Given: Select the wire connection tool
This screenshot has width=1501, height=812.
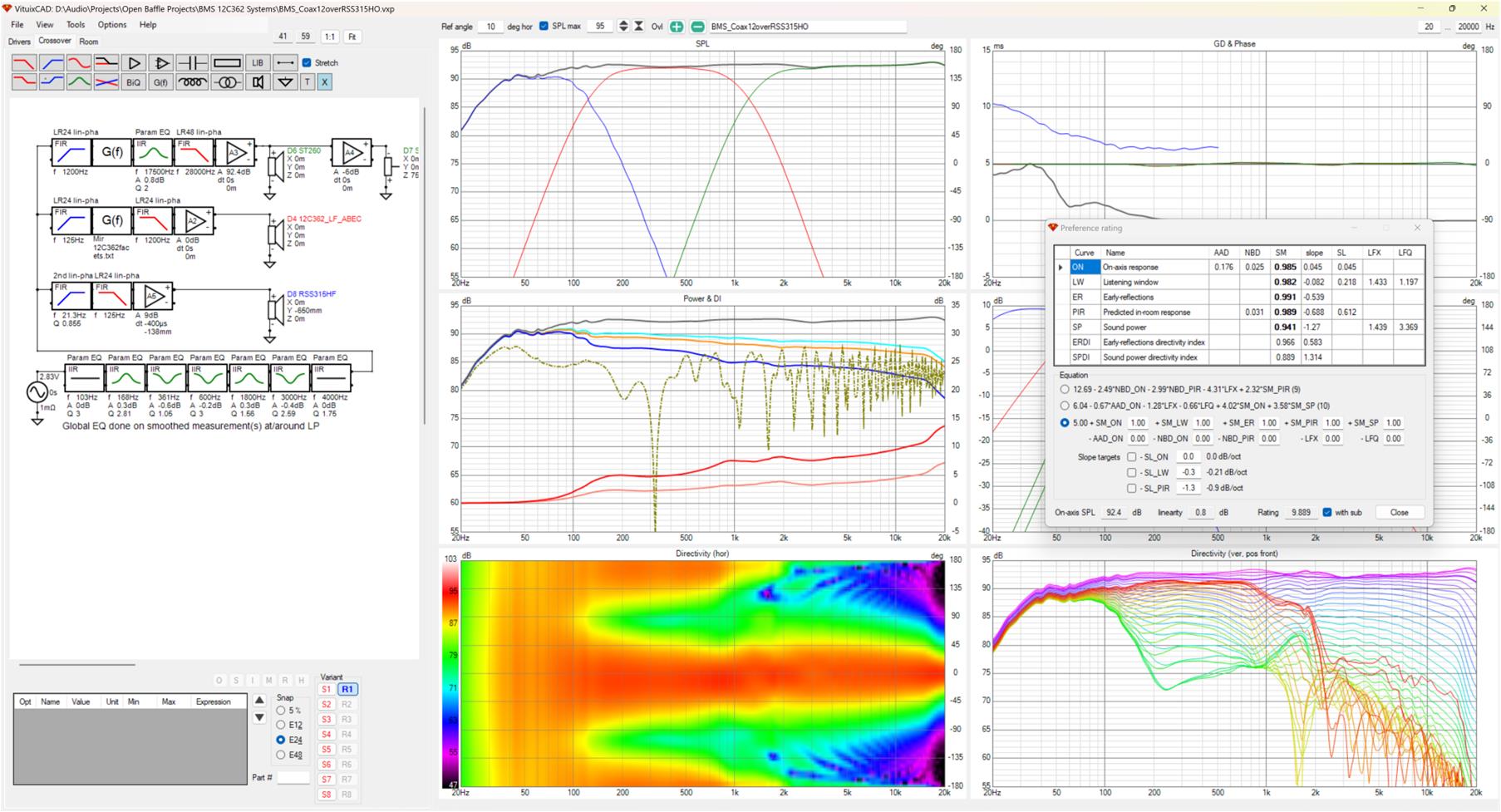Looking at the screenshot, I should pos(285,63).
